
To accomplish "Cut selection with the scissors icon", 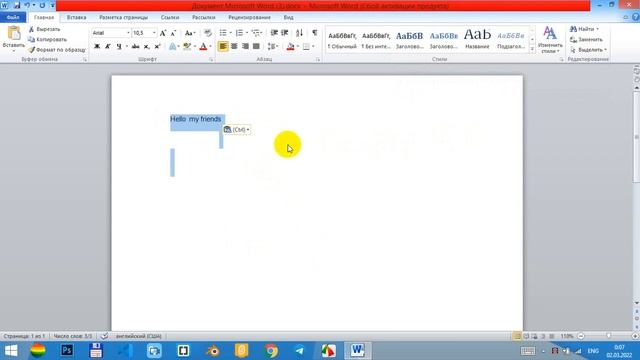I will 31,29.
